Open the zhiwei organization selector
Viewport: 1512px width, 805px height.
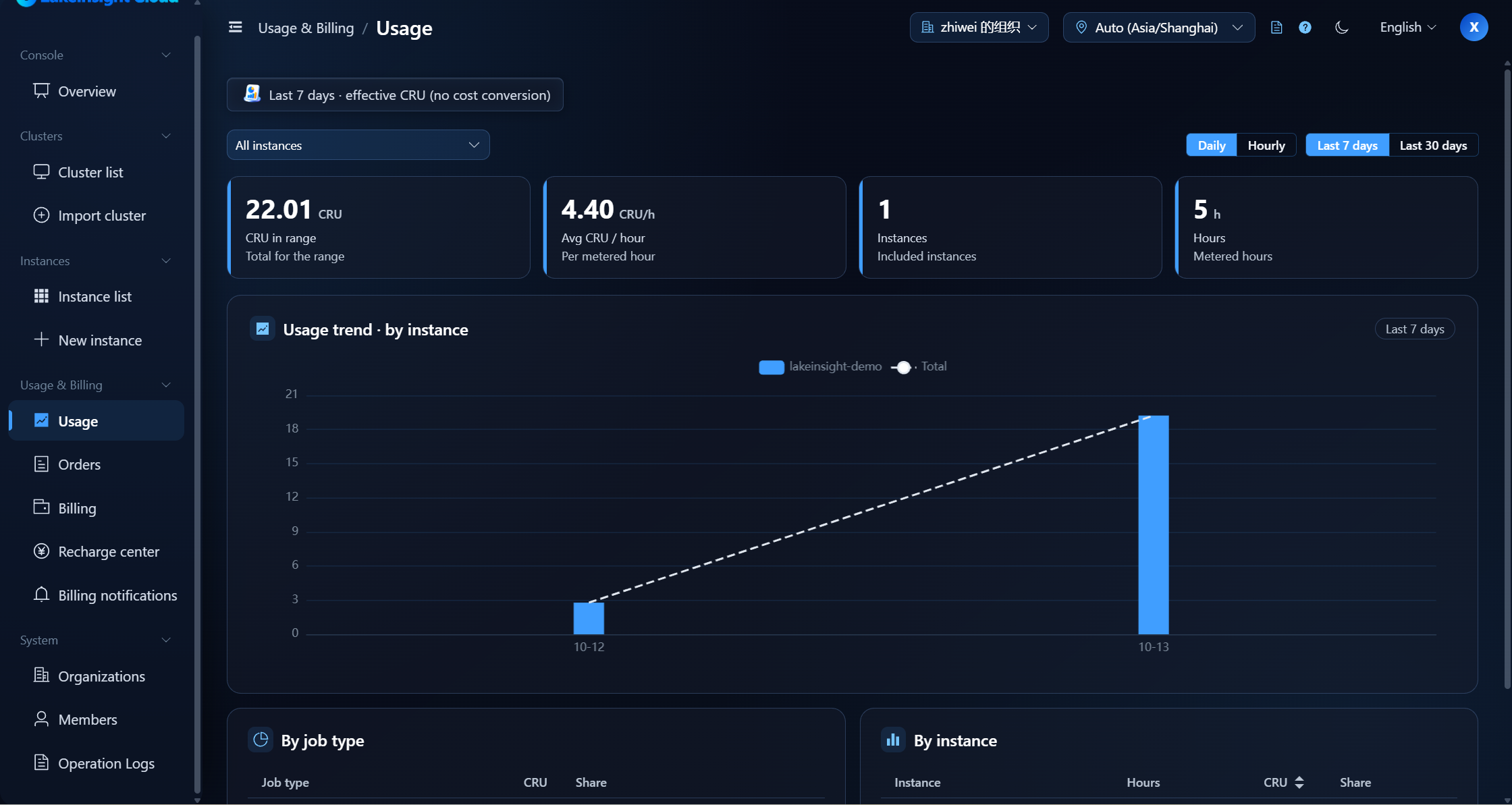click(979, 27)
